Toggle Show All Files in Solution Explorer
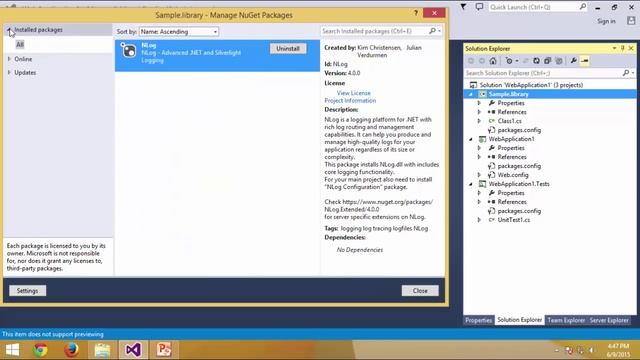The width and height of the screenshot is (640, 360). tap(559, 61)
